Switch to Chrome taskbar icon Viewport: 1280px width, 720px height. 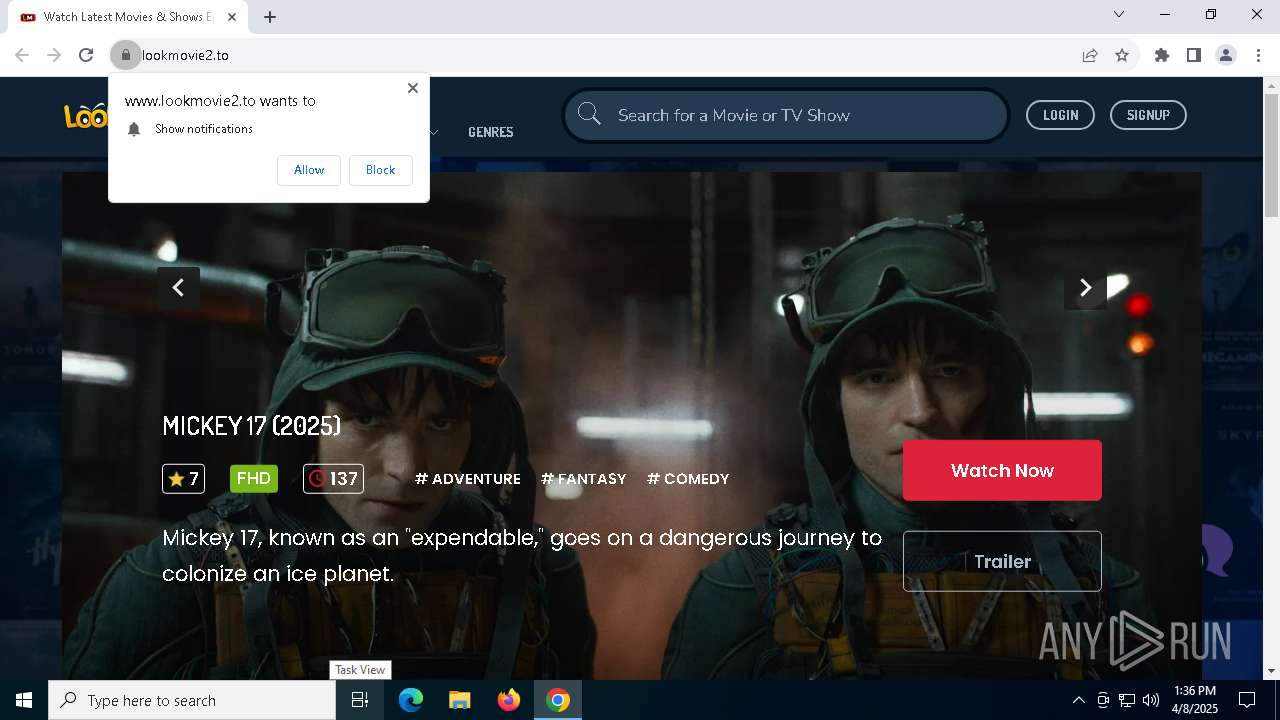point(558,700)
